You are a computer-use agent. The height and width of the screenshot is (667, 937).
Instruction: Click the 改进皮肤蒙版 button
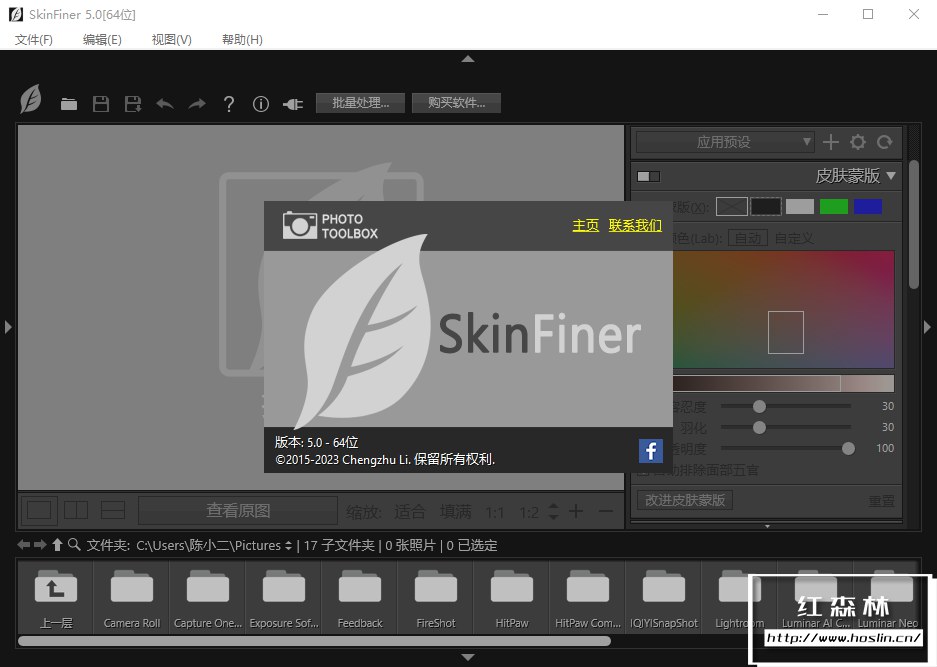[x=685, y=500]
